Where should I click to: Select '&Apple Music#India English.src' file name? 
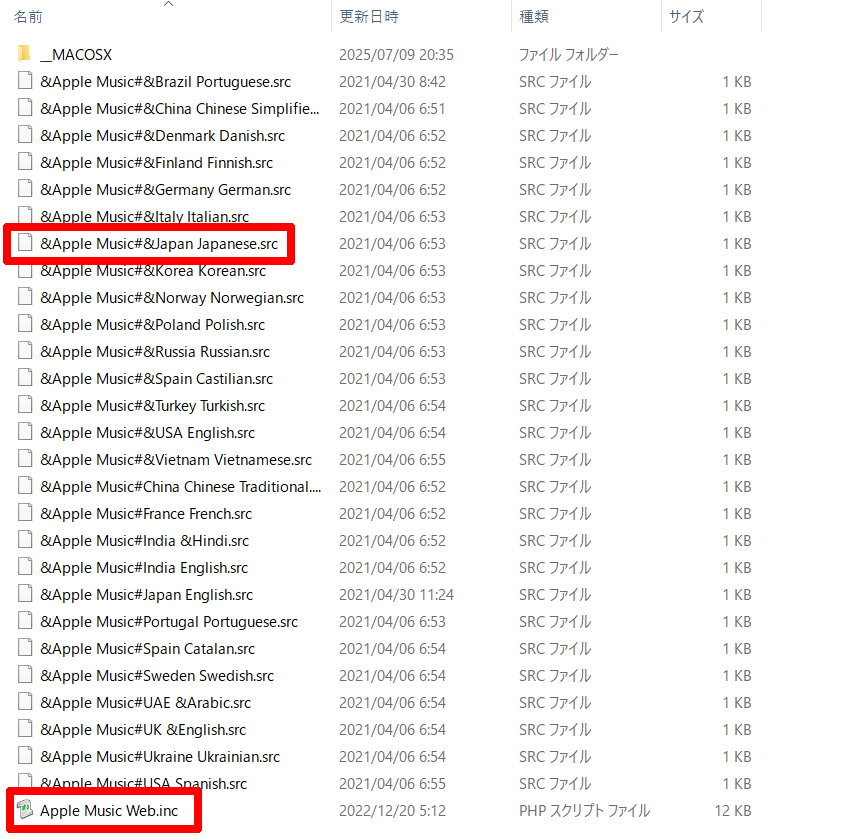144,568
